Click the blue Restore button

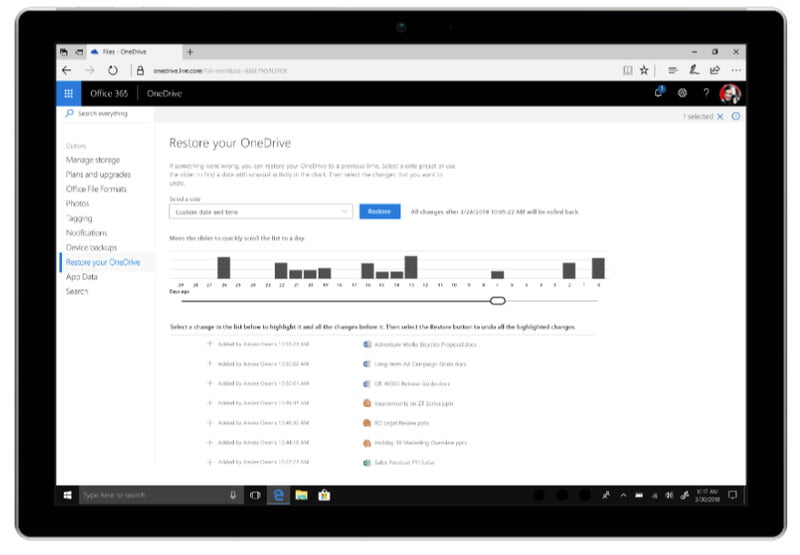click(x=379, y=212)
